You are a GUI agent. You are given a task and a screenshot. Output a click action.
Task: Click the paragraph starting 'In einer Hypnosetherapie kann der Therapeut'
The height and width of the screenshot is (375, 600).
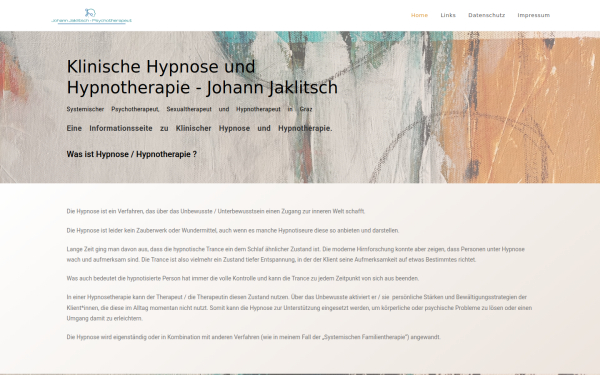[299, 308]
